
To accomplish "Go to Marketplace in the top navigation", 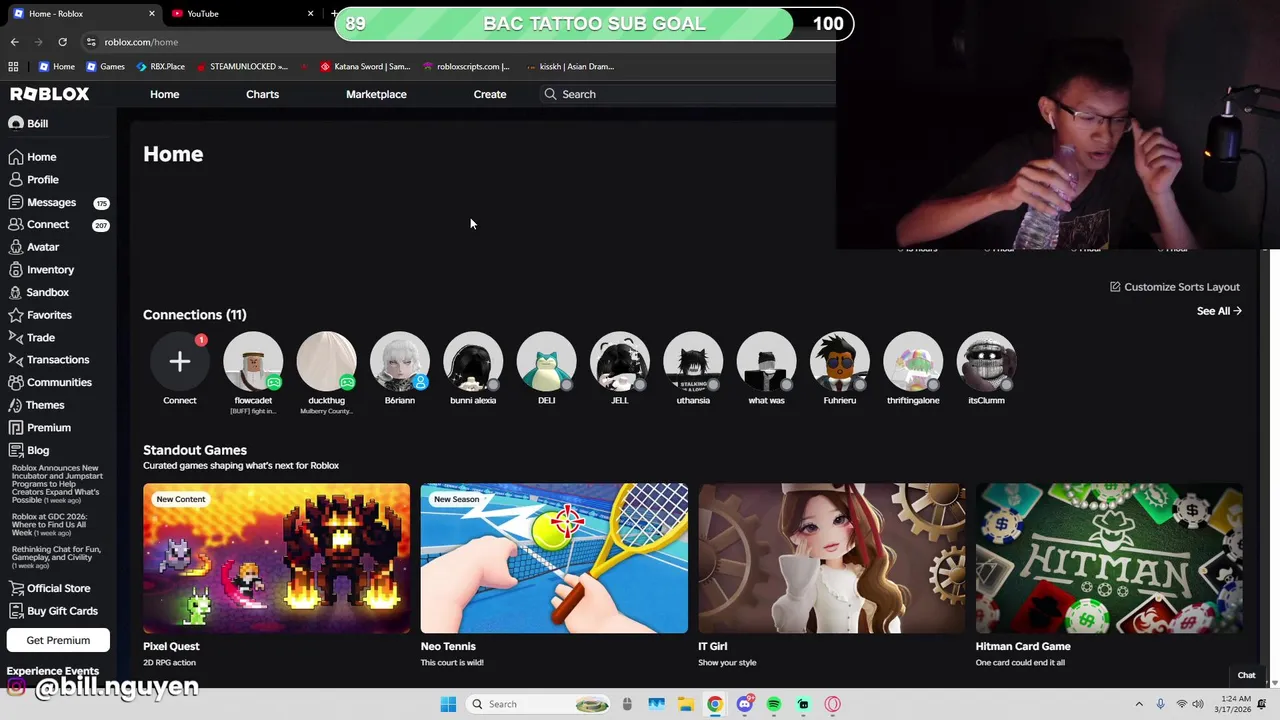I will (x=376, y=94).
